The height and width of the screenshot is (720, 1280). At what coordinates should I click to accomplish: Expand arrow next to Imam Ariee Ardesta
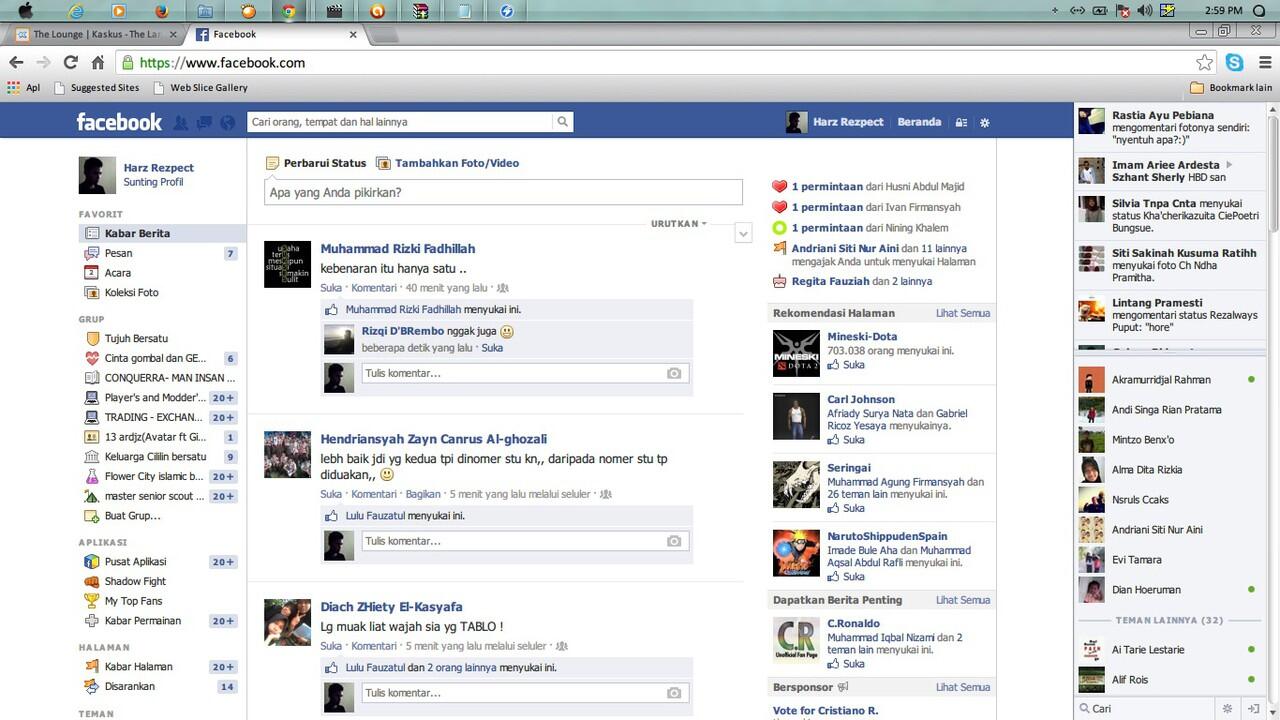(1229, 165)
